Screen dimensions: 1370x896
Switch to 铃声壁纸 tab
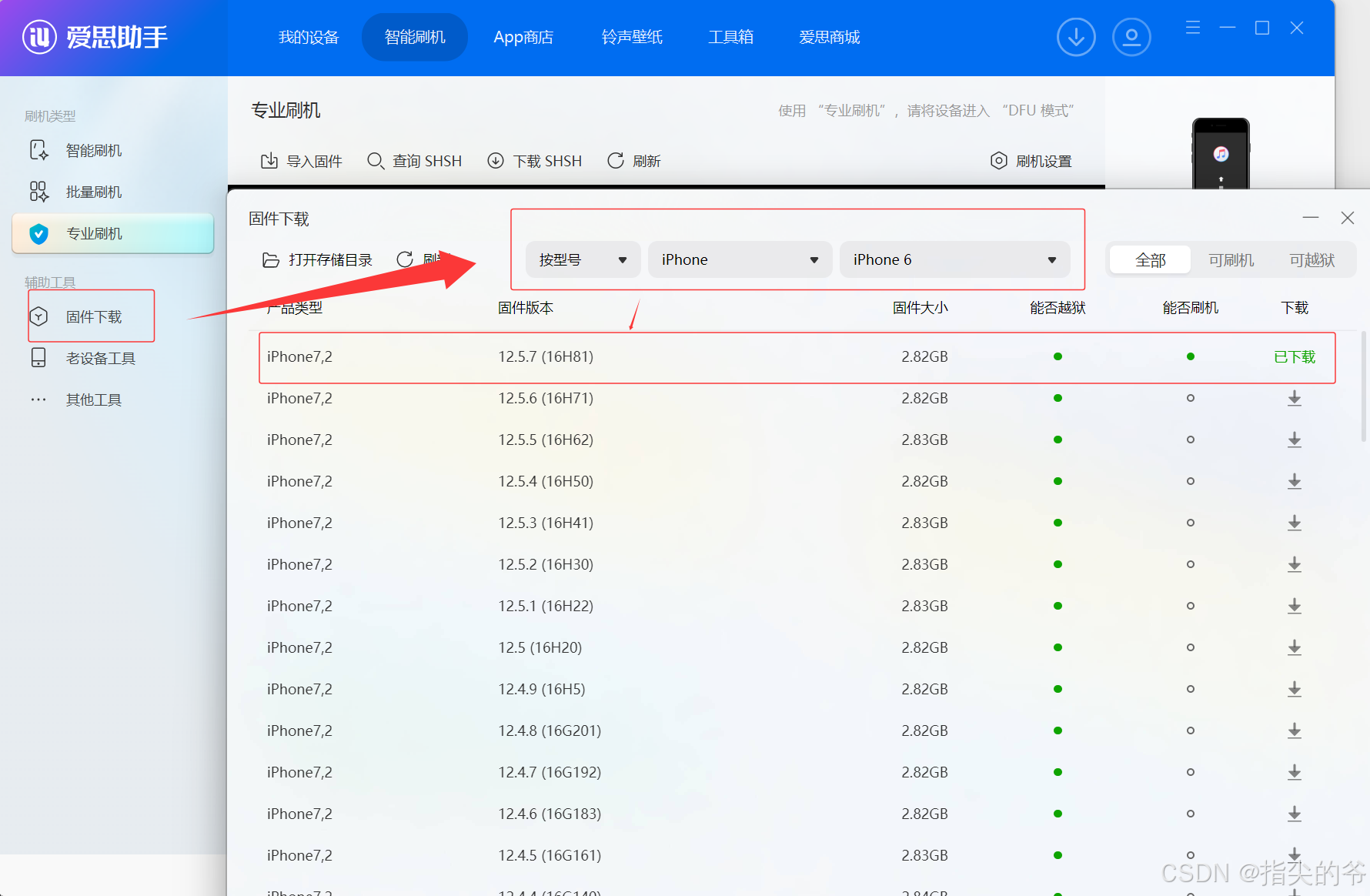tap(632, 37)
